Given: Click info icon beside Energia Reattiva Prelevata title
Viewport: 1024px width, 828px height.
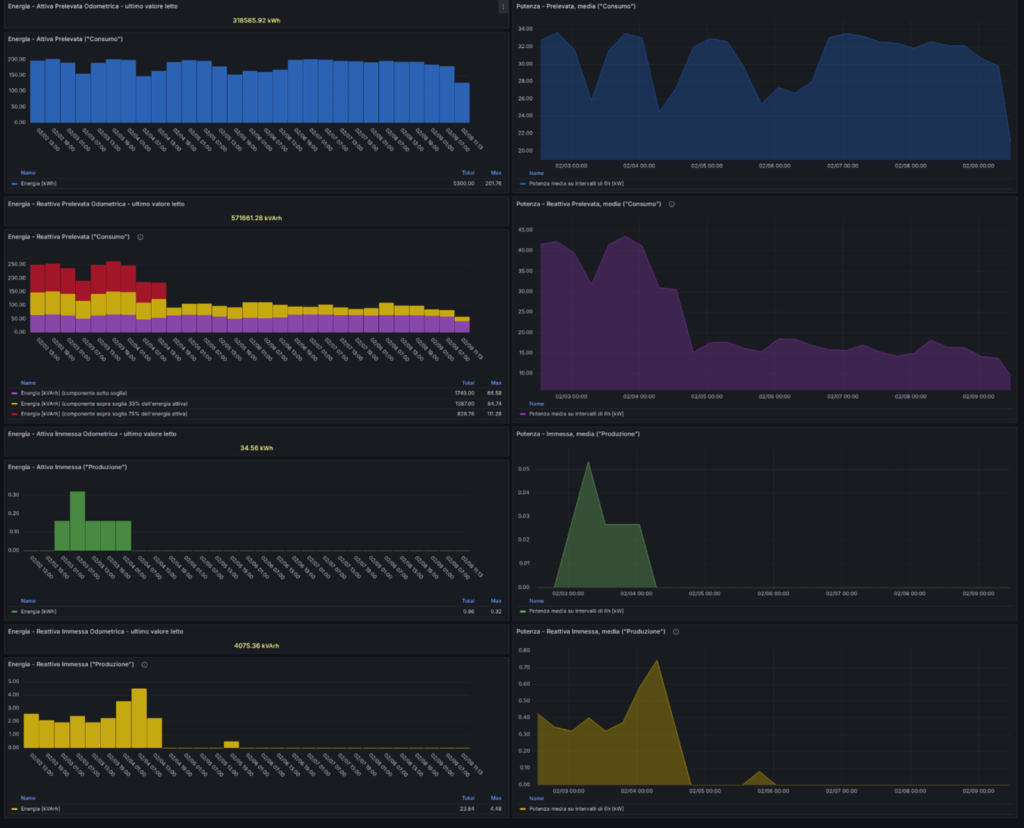Looking at the screenshot, I should (141, 237).
